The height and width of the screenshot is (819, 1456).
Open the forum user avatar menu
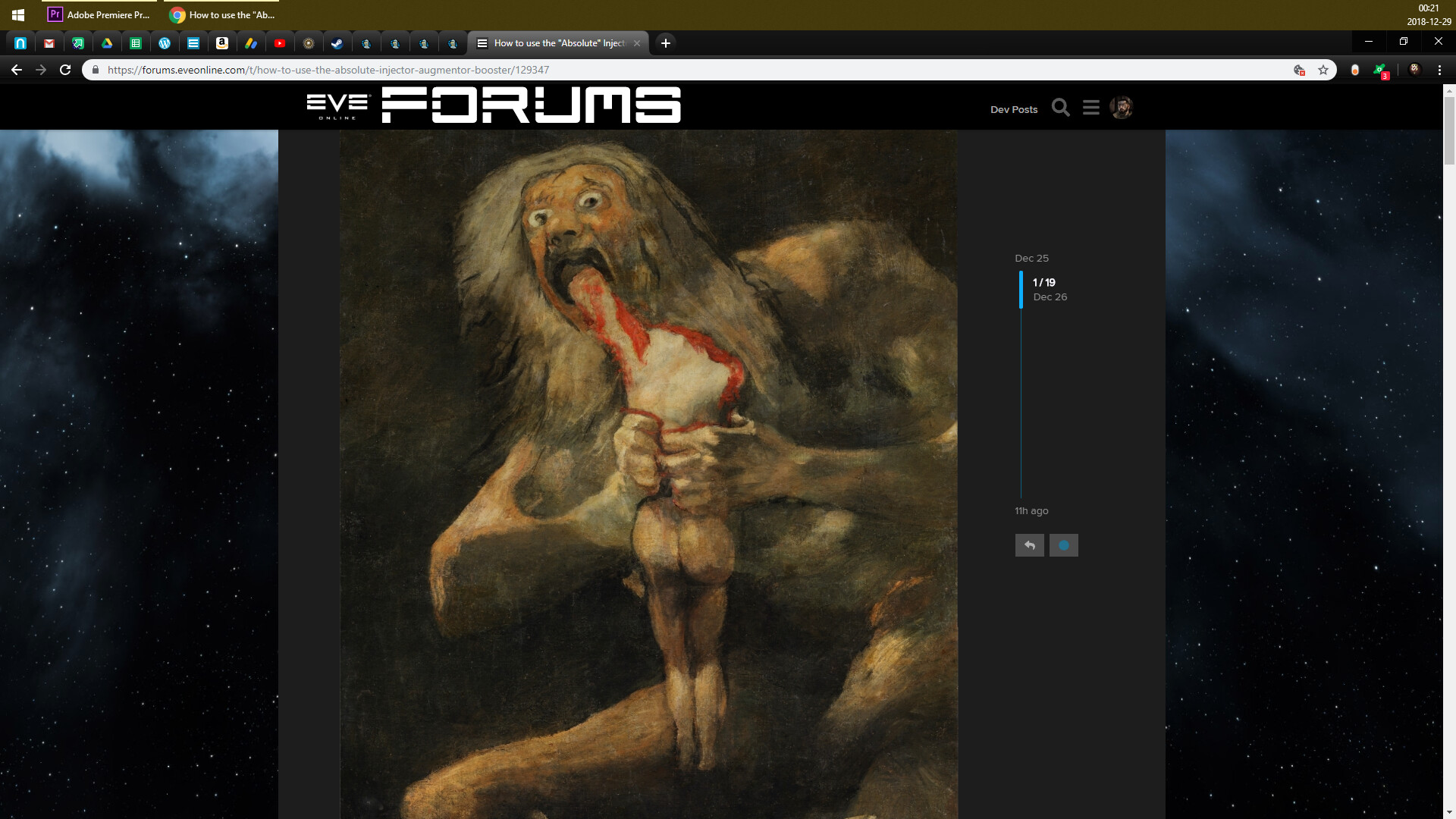click(1122, 108)
